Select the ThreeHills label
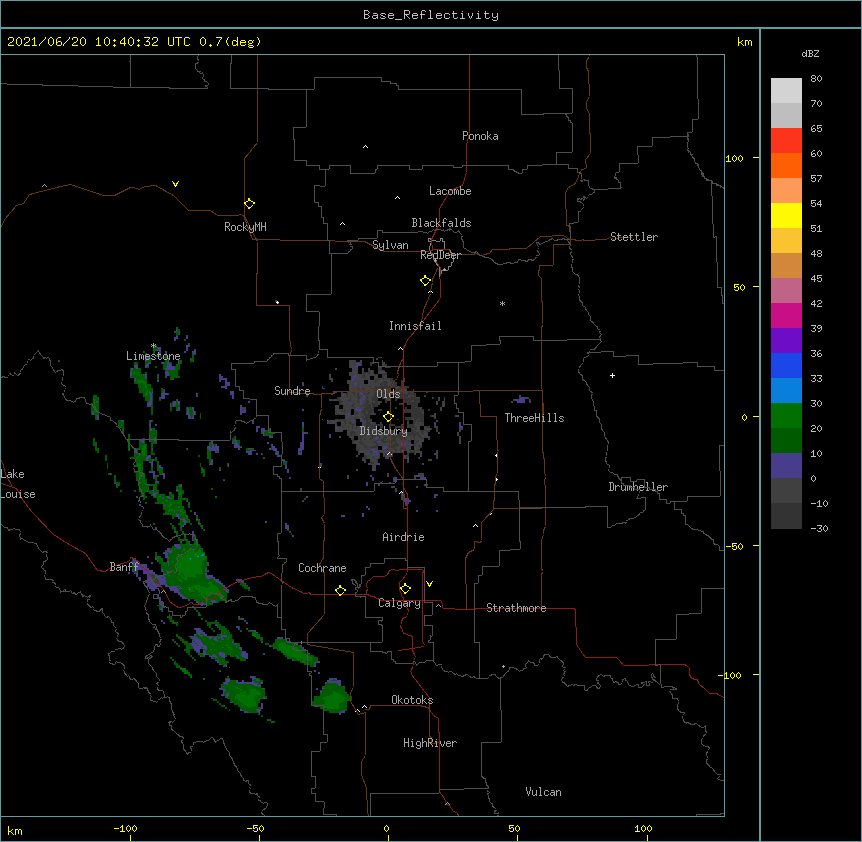862x842 pixels. (534, 418)
